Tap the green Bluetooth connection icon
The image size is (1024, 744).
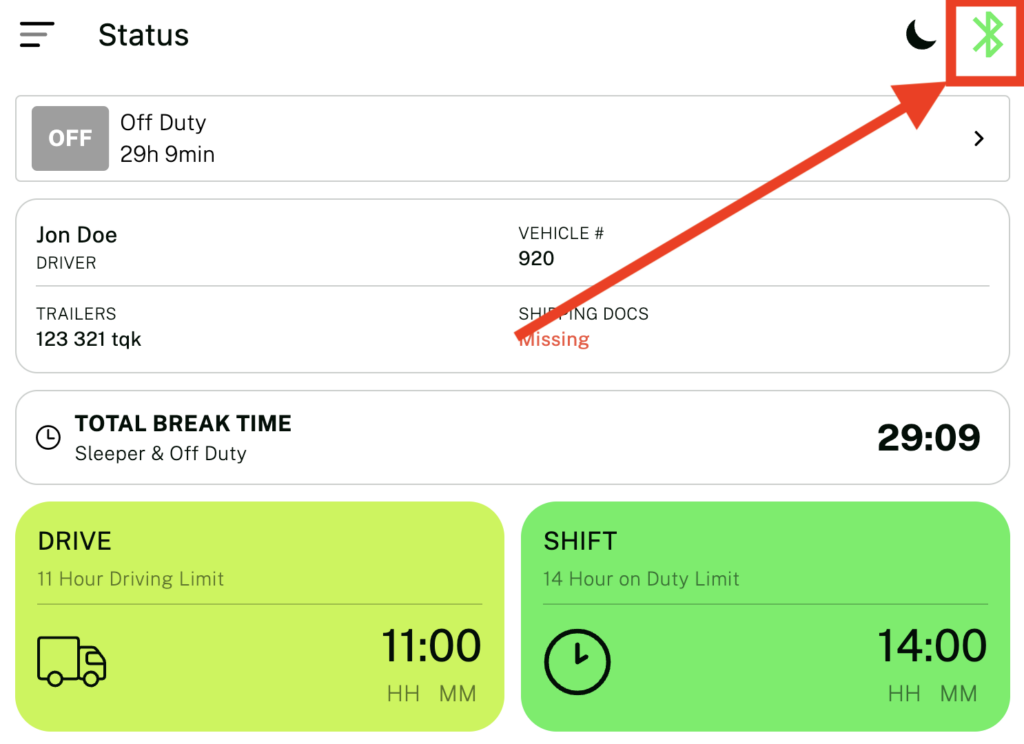[988, 36]
